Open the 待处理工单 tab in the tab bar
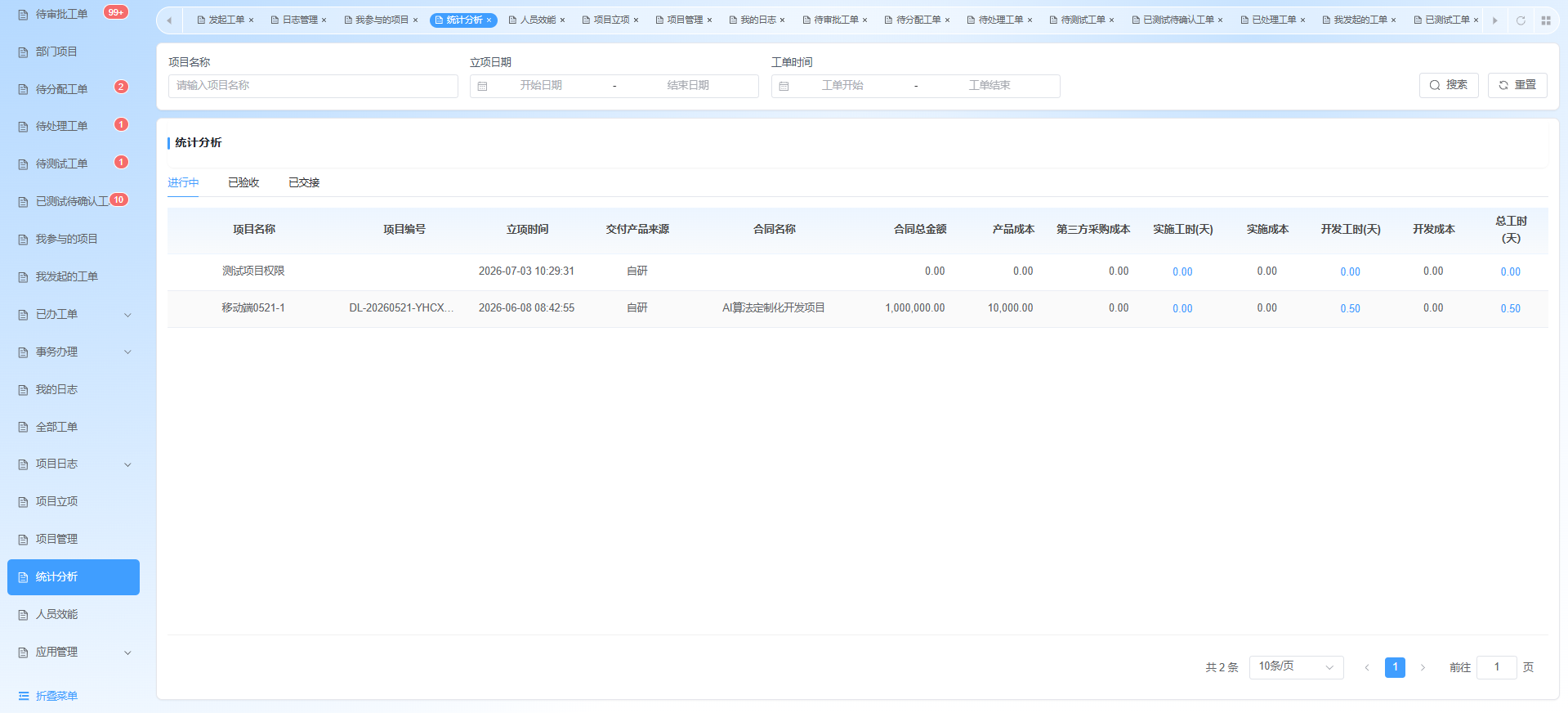The image size is (1568, 713). click(x=1001, y=20)
